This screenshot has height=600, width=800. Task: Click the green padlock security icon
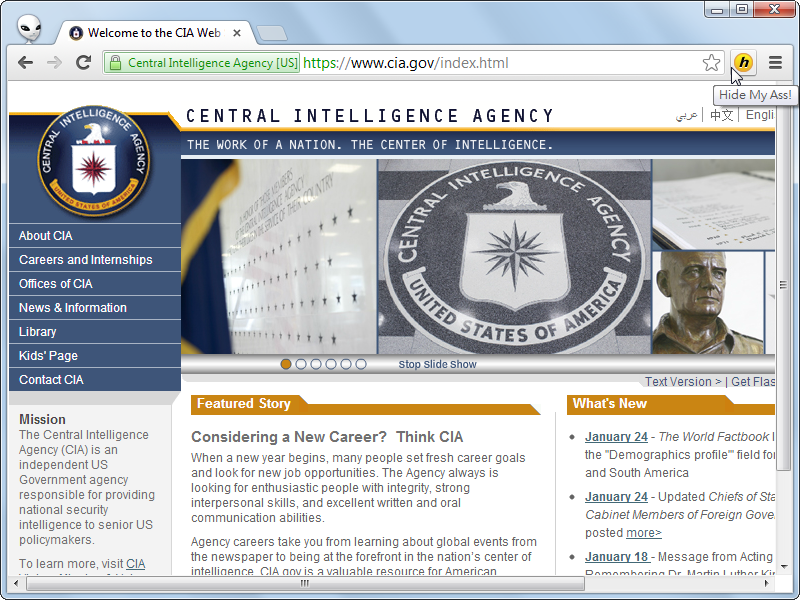coord(116,63)
